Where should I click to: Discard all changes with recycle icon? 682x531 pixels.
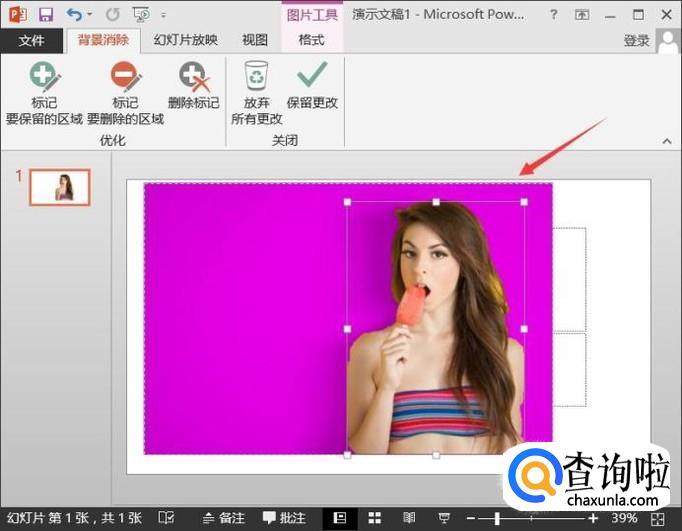(257, 78)
